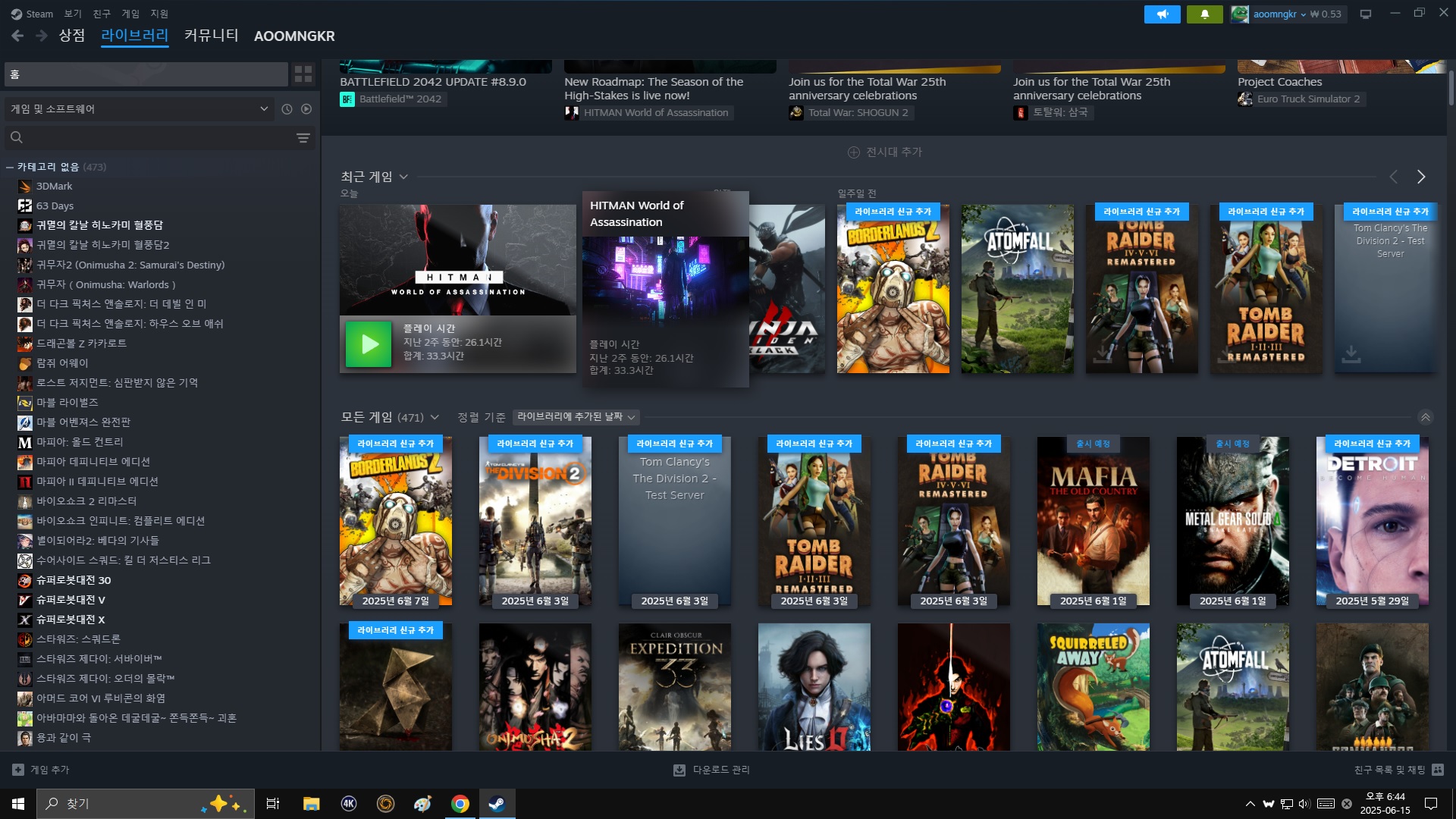Open Mafia The Old Country cover
1456x819 pixels.
coord(1094,522)
